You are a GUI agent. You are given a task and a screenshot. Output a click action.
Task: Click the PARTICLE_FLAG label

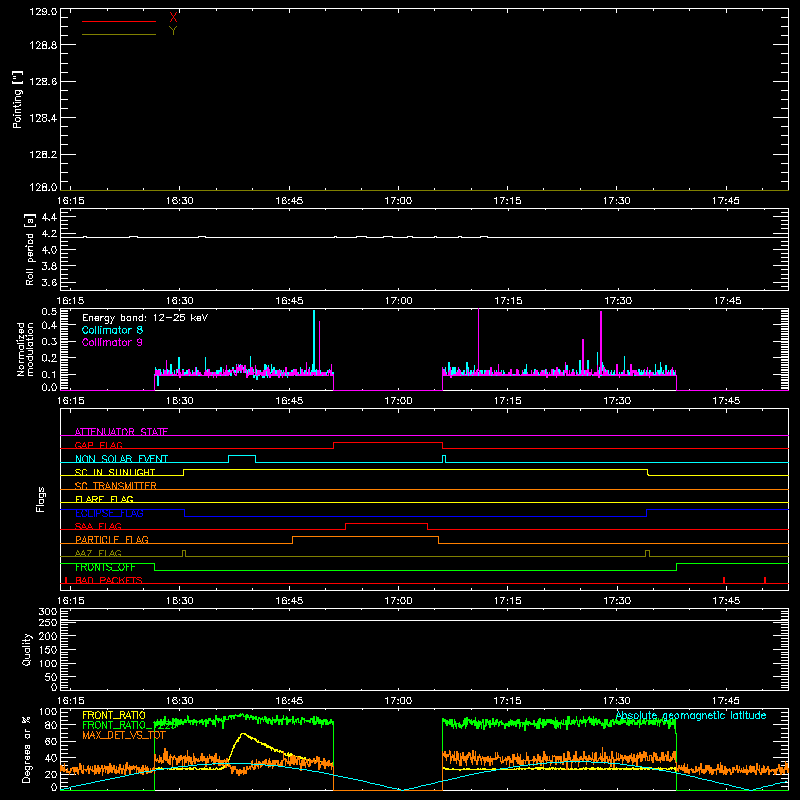pyautogui.click(x=112, y=540)
